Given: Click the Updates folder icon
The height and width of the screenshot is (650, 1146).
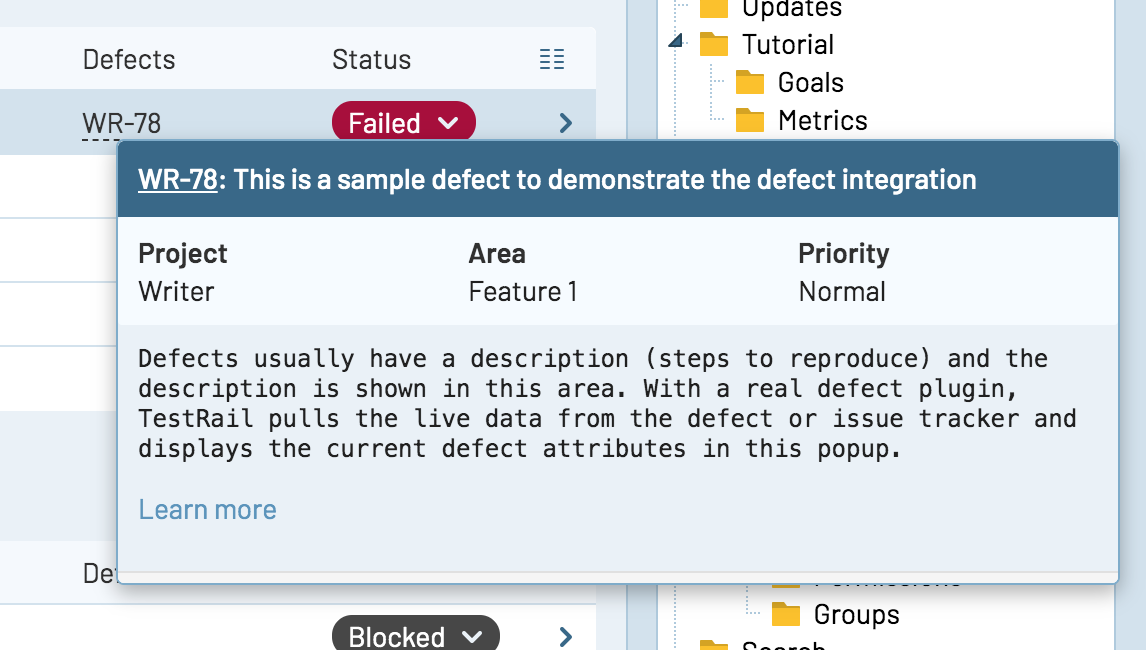Looking at the screenshot, I should pyautogui.click(x=714, y=9).
